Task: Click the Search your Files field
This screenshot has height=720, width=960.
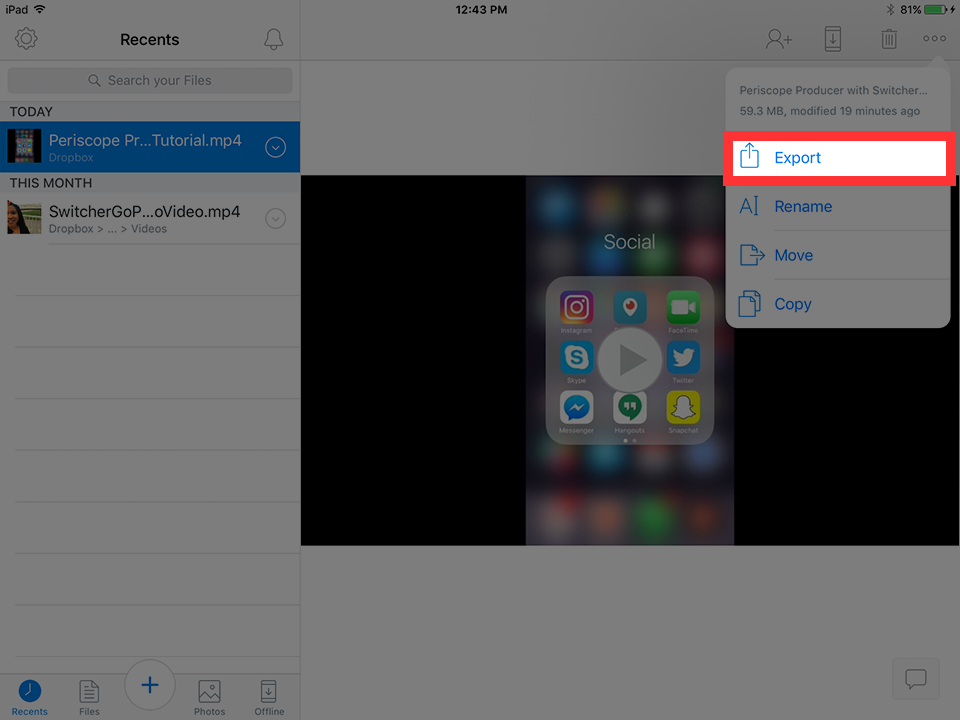Action: click(150, 80)
